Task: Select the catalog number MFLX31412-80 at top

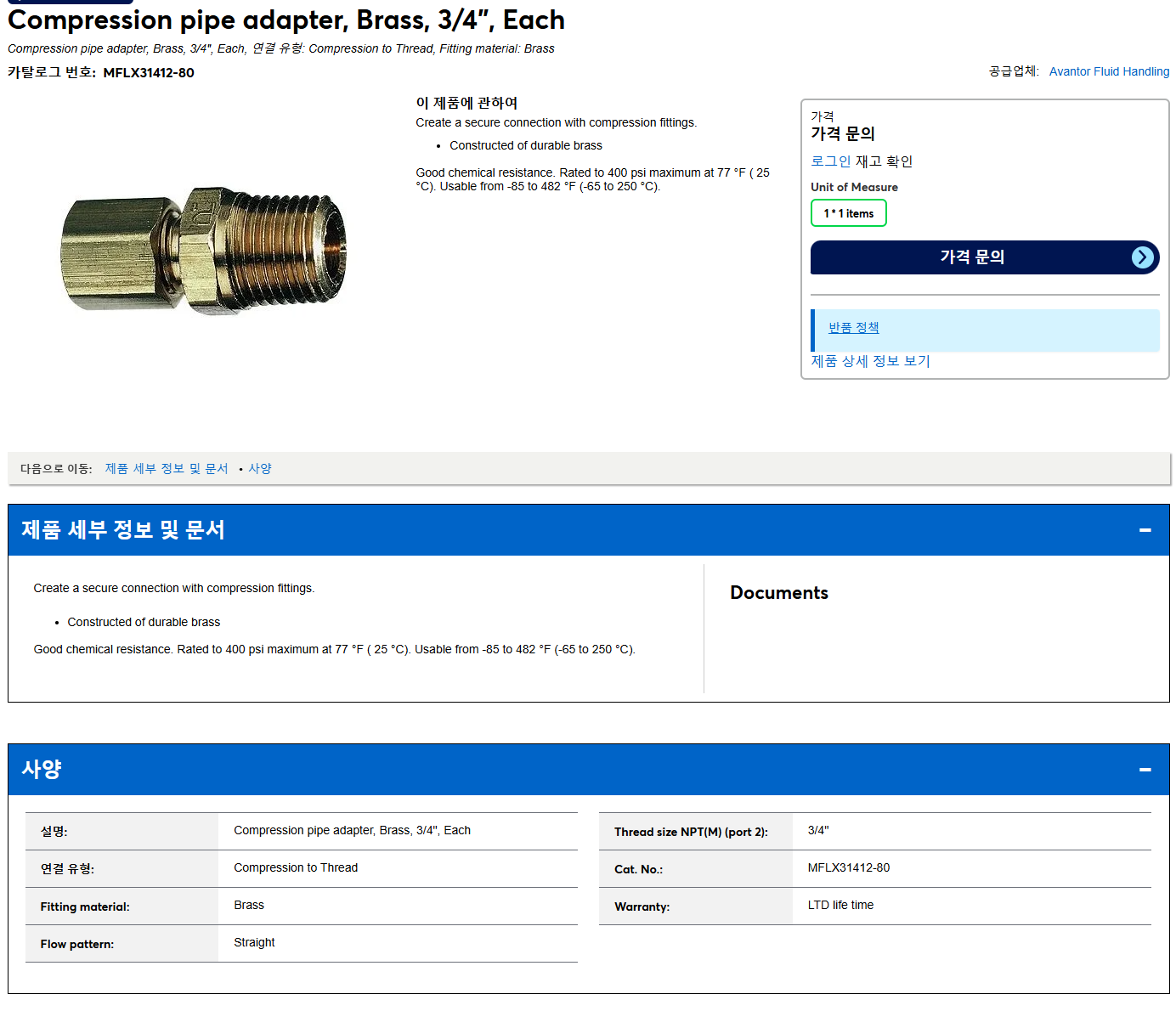Action: tap(149, 73)
